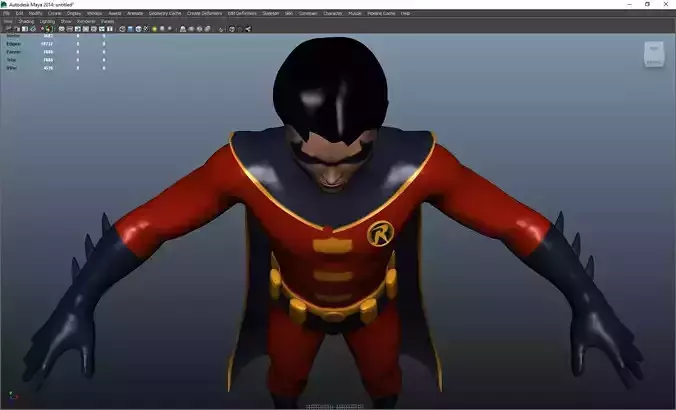676x410 pixels.
Task: Open the Skin menu
Action: click(289, 13)
